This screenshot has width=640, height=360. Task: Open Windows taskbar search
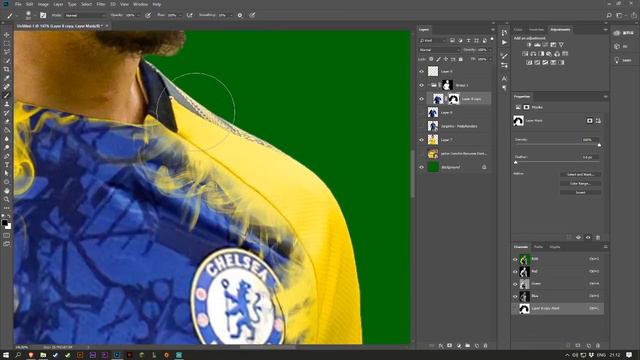18,355
